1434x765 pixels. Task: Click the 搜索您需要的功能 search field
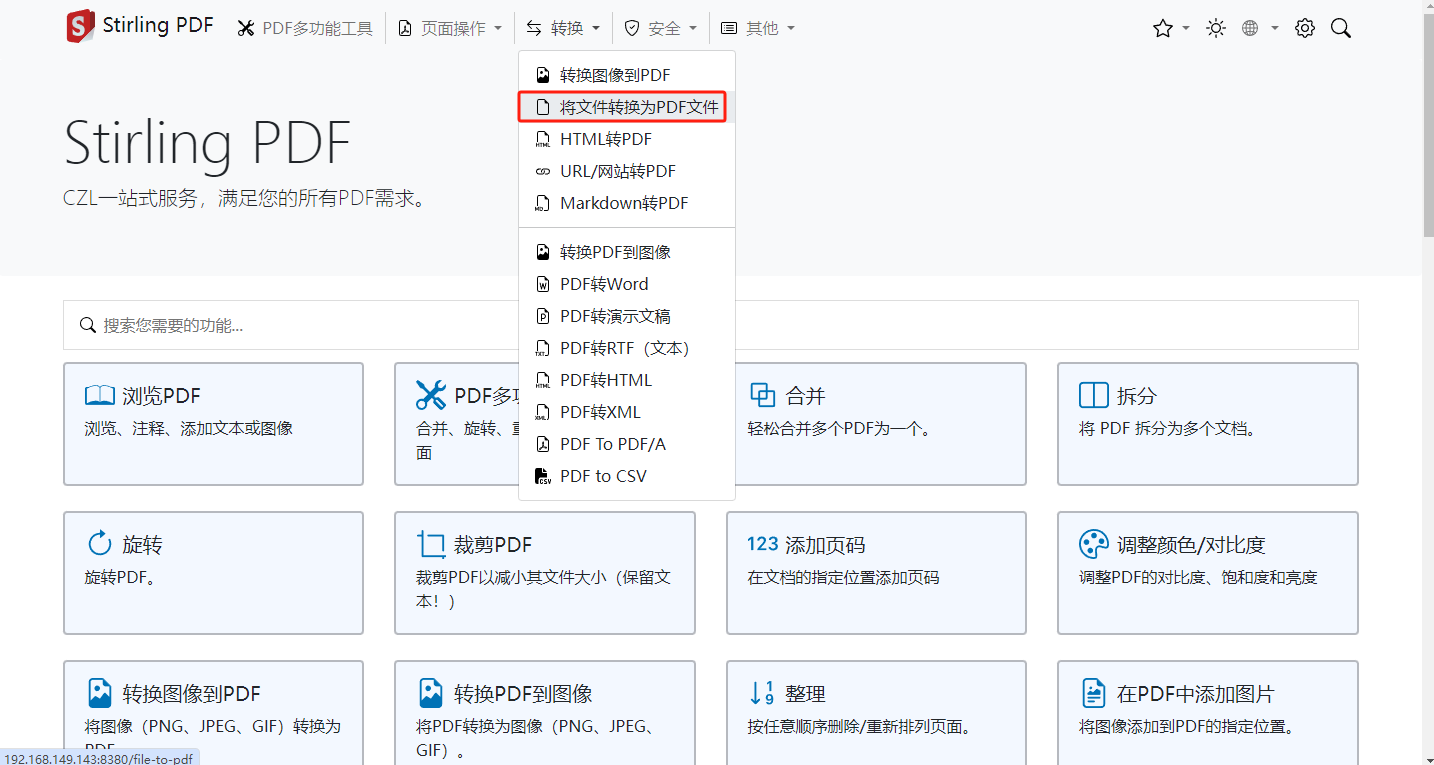pyautogui.click(x=711, y=325)
